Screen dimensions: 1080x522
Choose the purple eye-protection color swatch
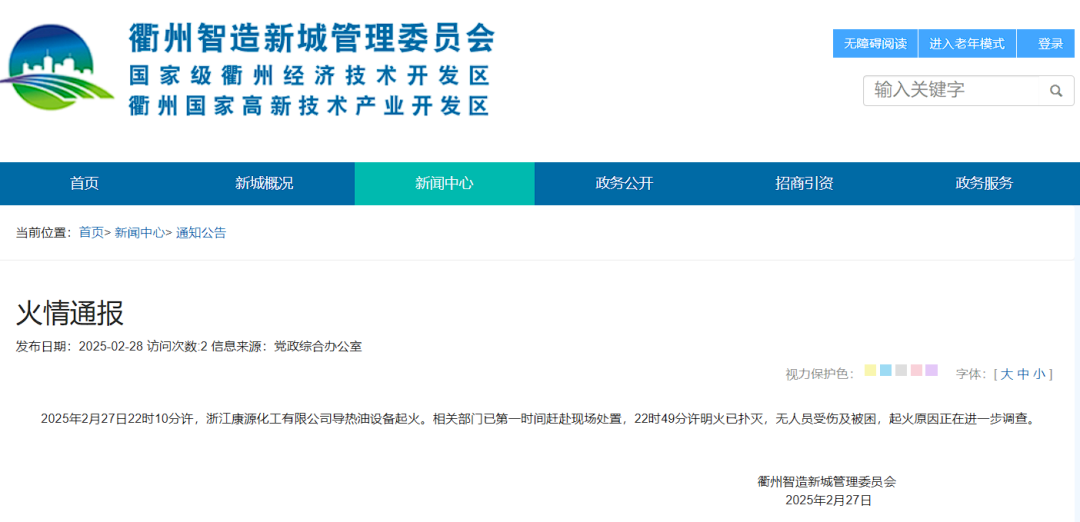(x=932, y=370)
